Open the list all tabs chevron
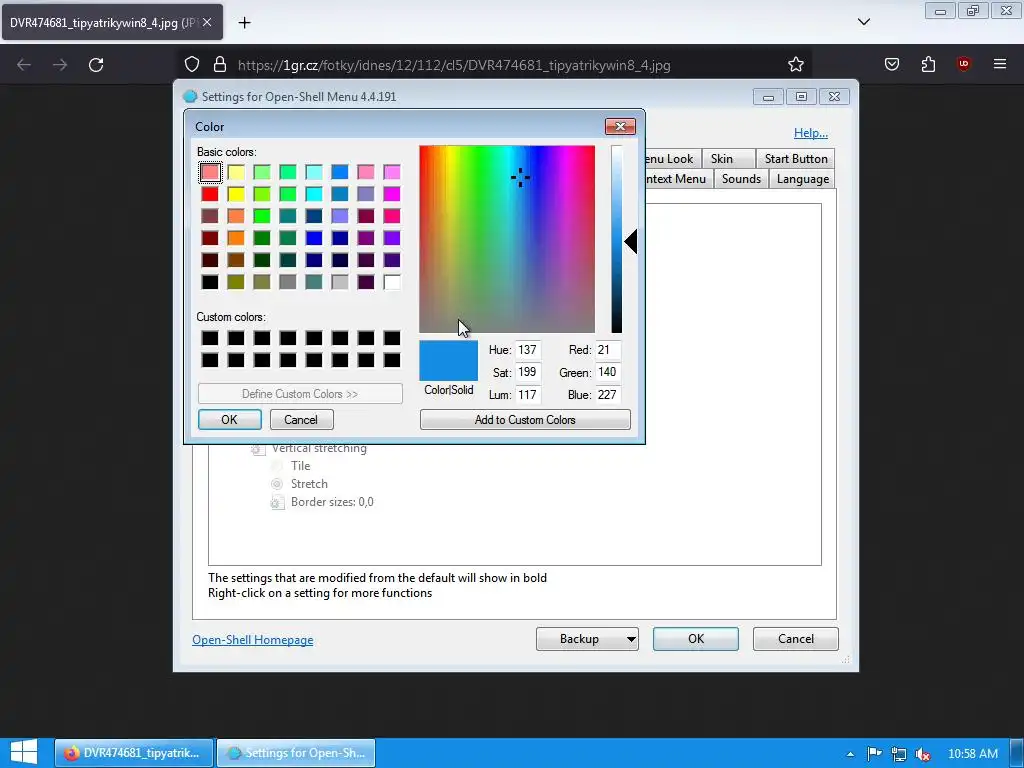The width and height of the screenshot is (1024, 768). [x=863, y=22]
